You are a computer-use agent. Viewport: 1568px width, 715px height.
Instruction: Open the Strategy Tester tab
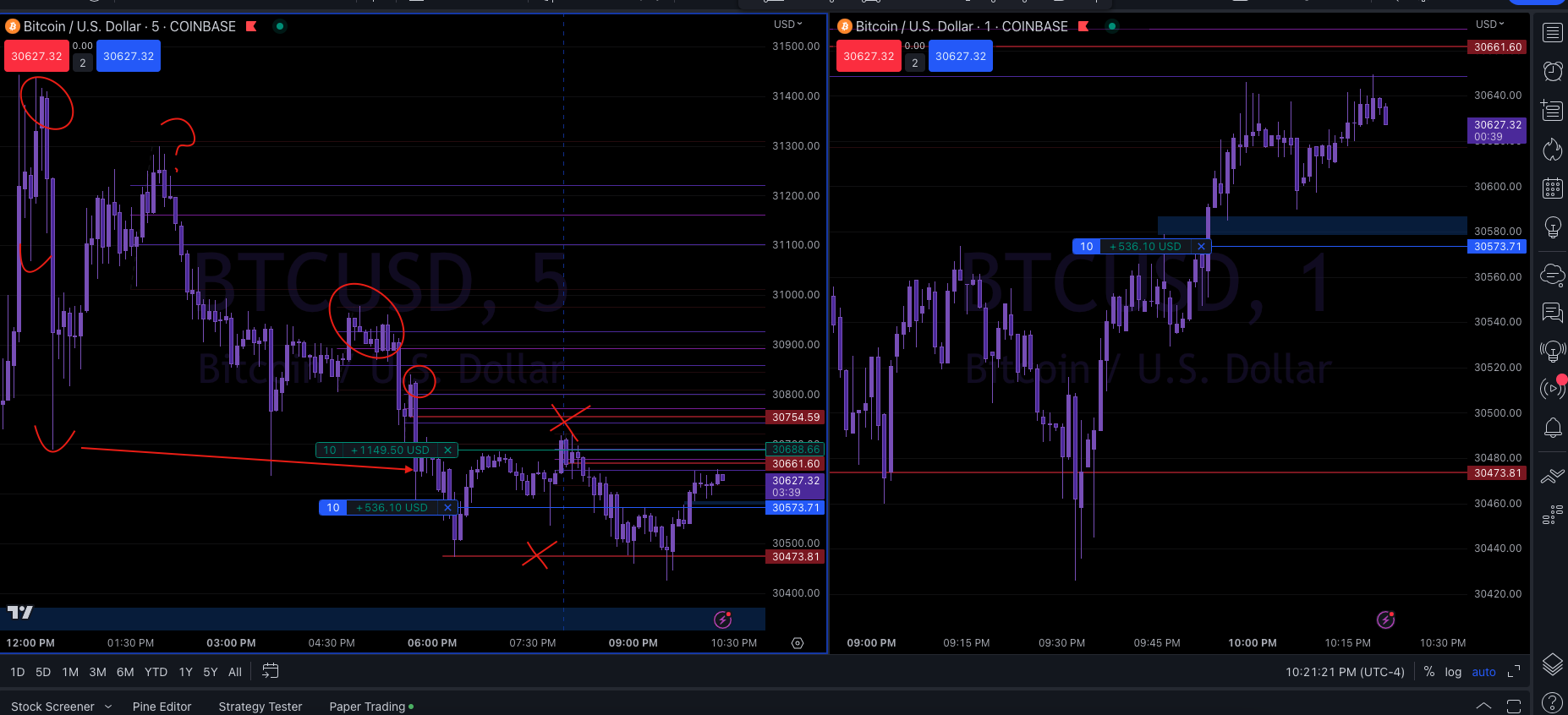[260, 707]
